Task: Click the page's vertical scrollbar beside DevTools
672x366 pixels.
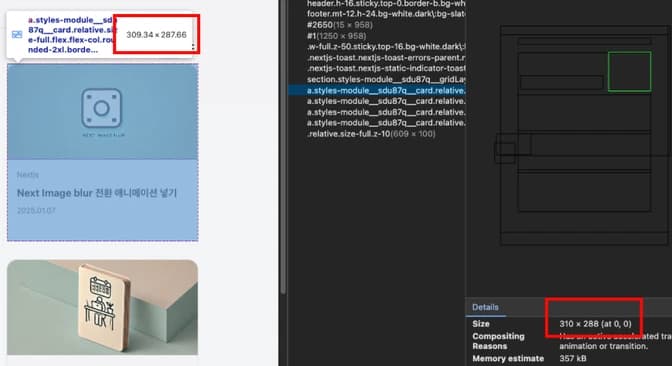Action: tap(283, 147)
